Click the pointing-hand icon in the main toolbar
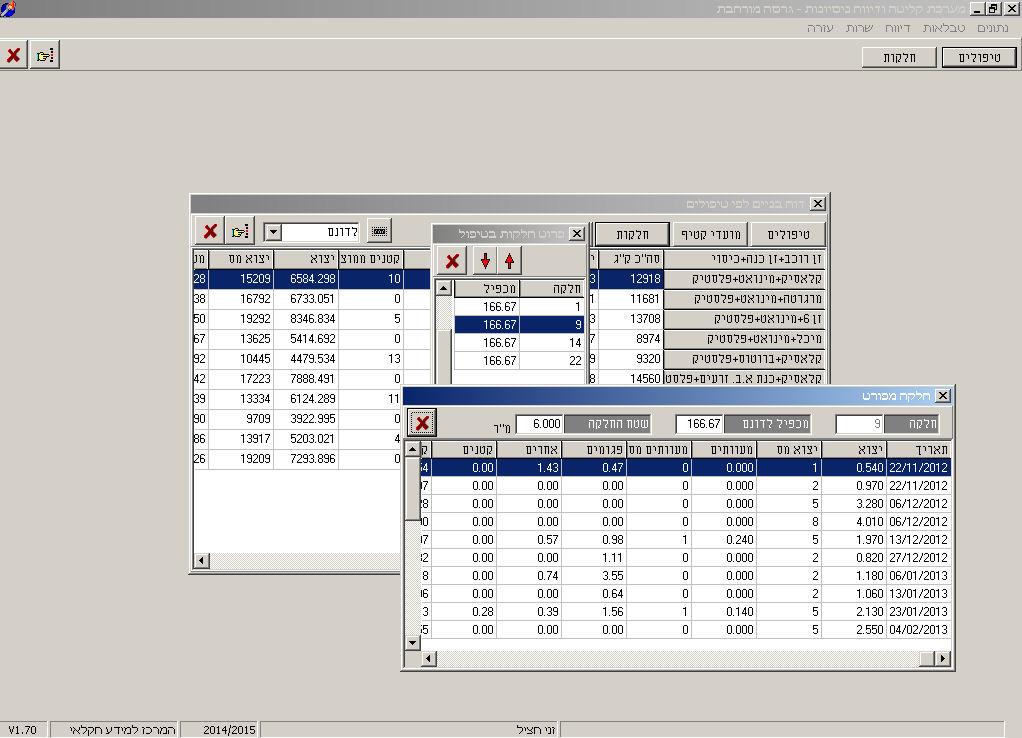 (x=45, y=56)
